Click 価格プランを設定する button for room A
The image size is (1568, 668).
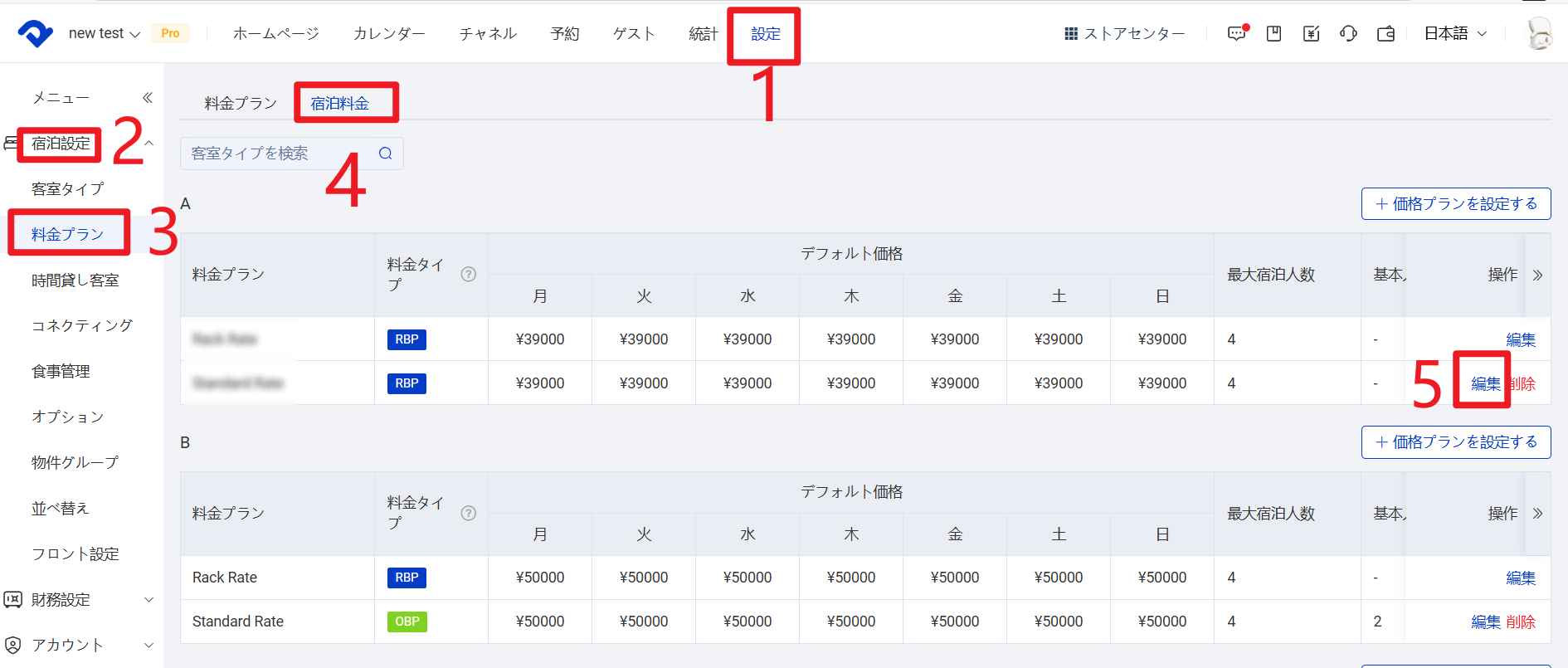1456,204
